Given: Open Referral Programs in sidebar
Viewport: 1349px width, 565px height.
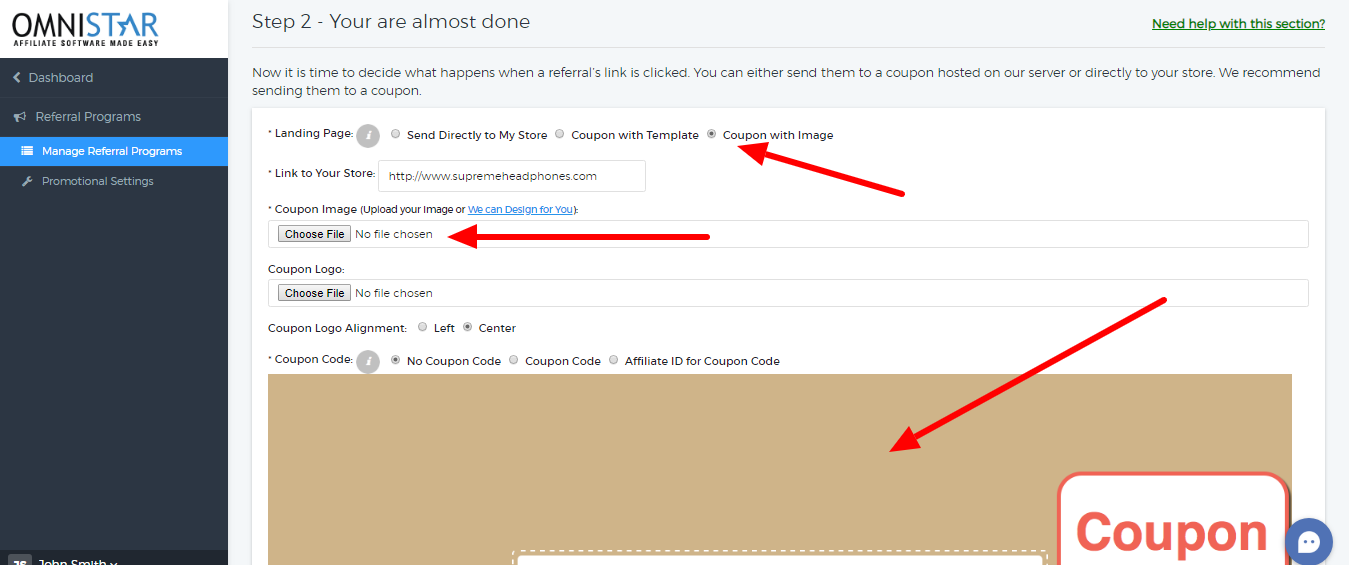Looking at the screenshot, I should (x=114, y=117).
